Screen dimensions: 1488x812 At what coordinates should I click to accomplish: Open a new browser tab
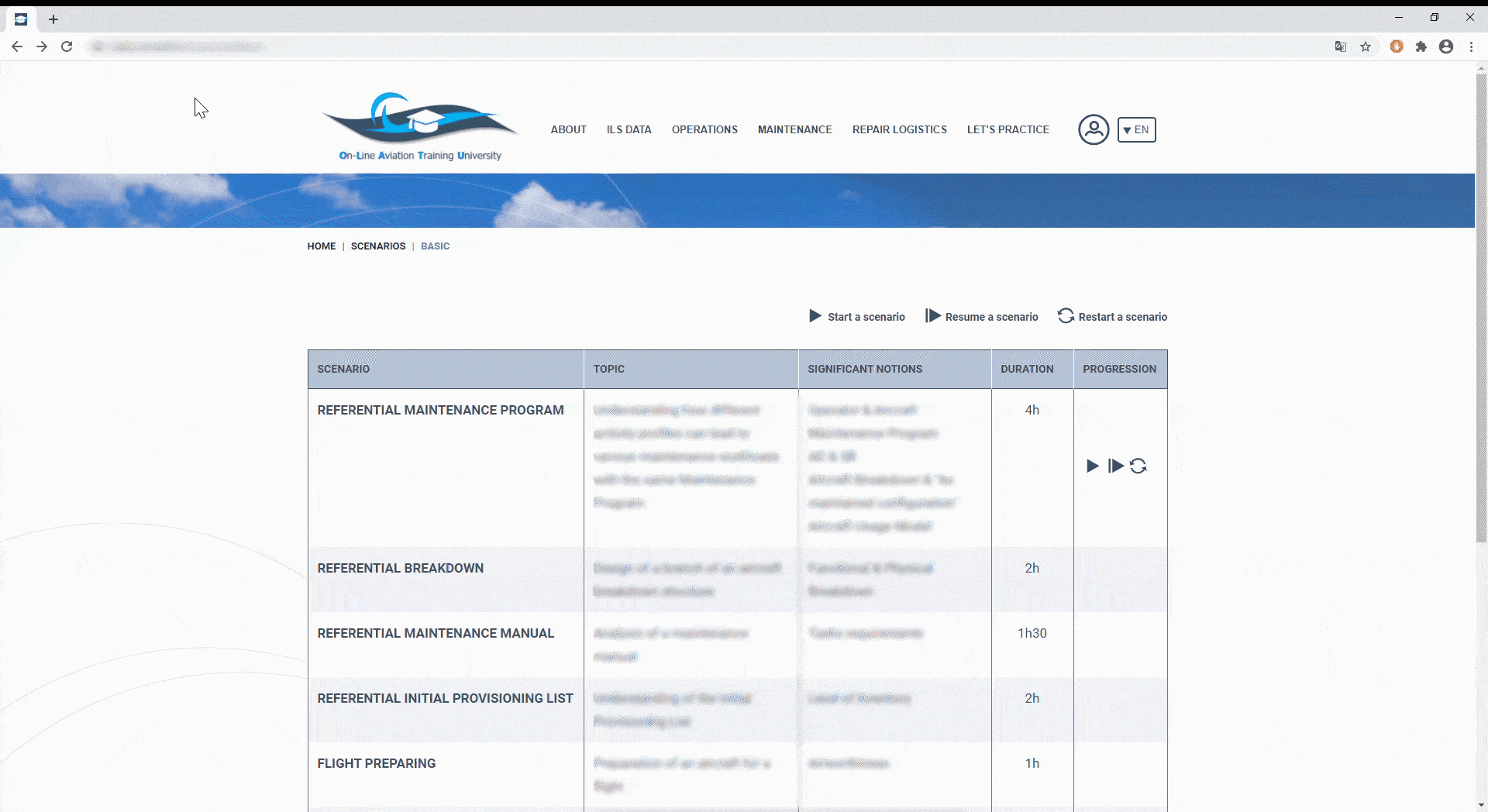(53, 19)
